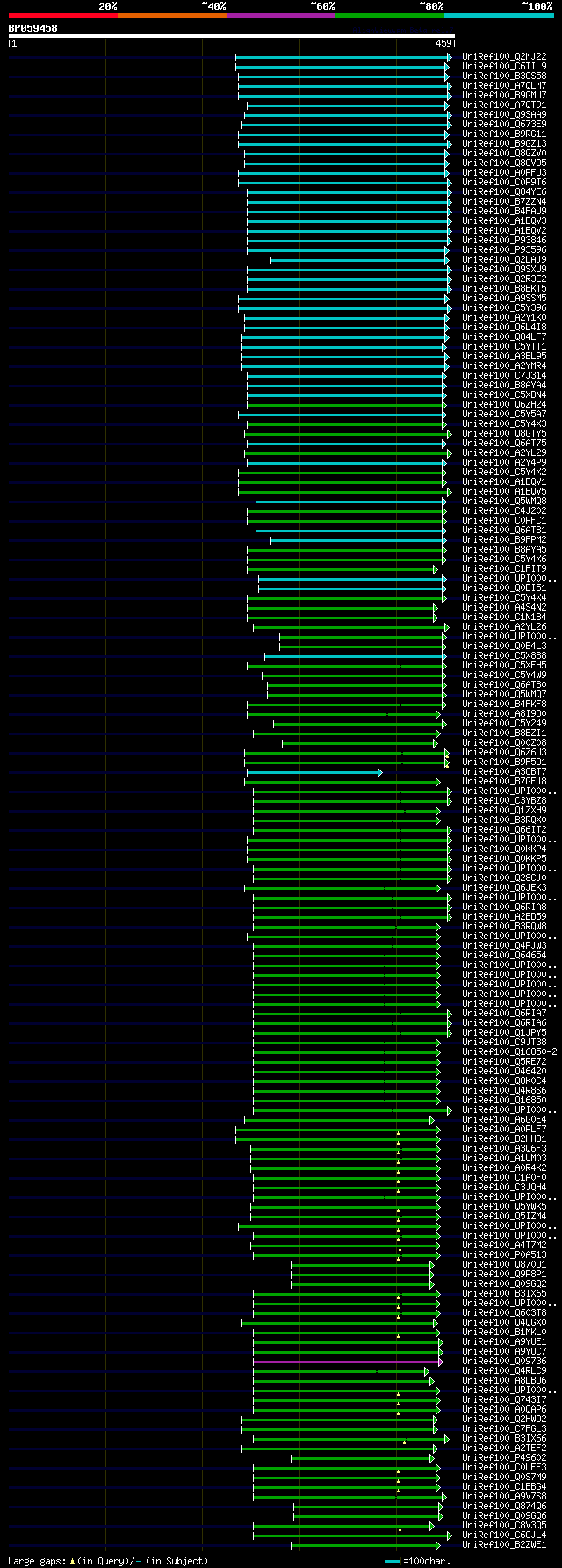Select the UniRef100_A3BL95 label
This screenshot has height=1568, width=562.
505,356
